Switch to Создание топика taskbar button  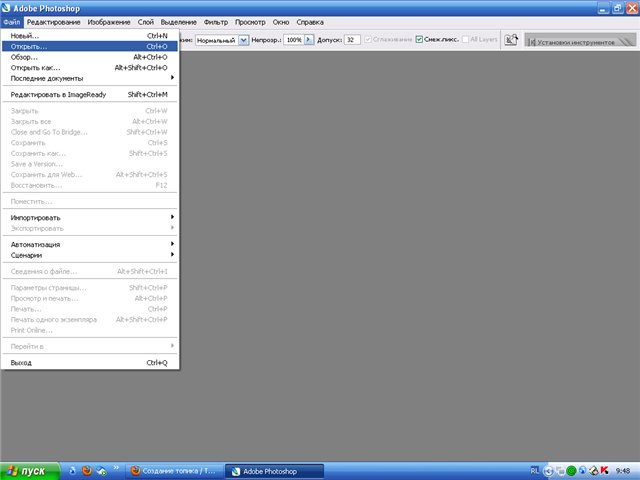click(174, 470)
